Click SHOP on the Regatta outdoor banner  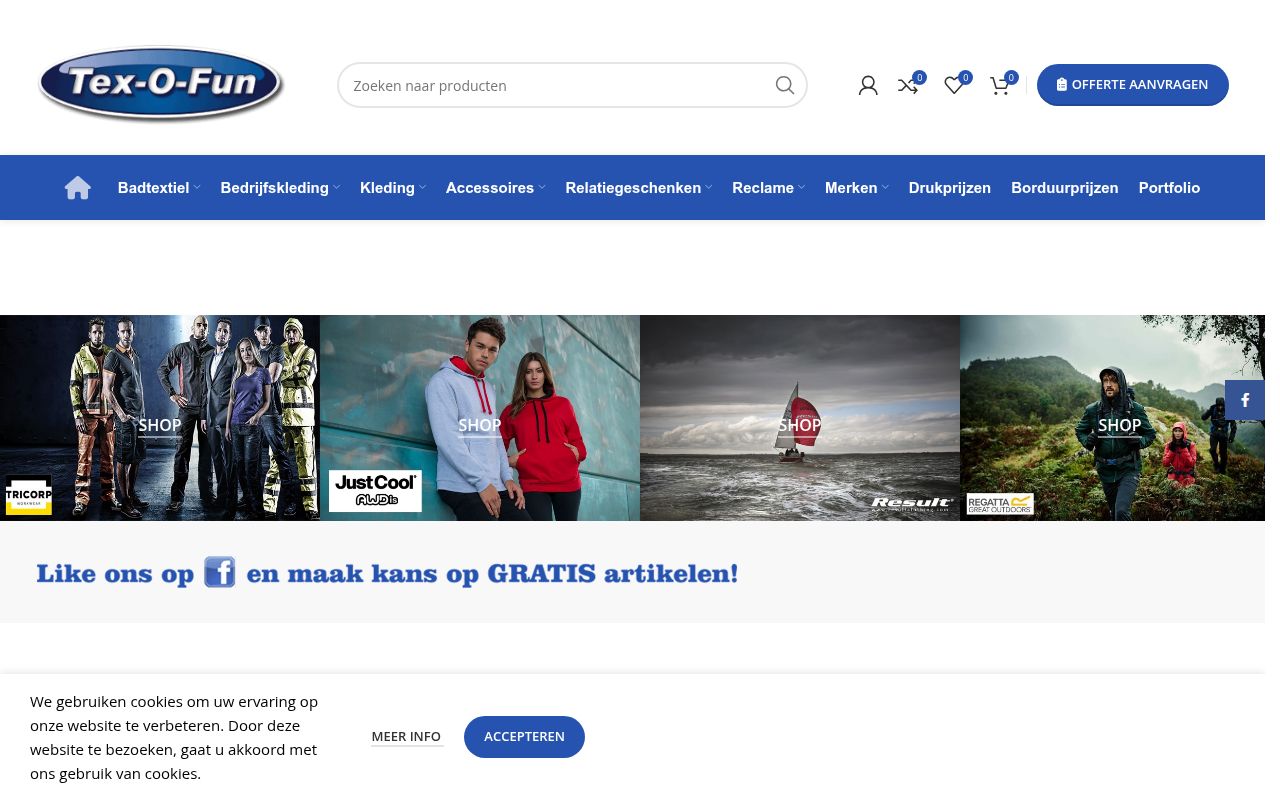tap(1120, 426)
